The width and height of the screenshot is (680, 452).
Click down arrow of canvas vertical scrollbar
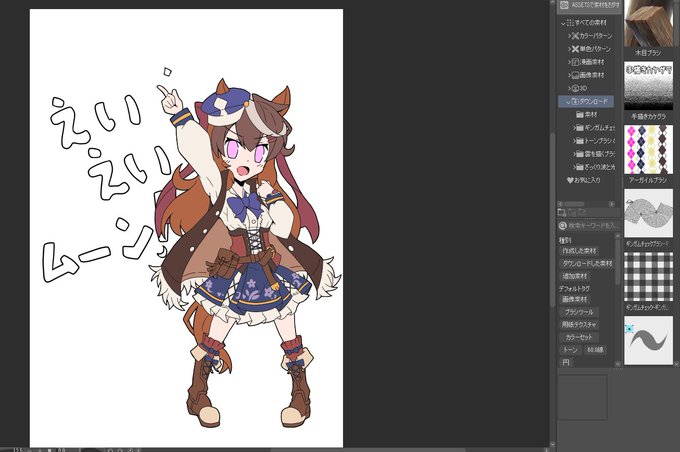[x=552, y=444]
